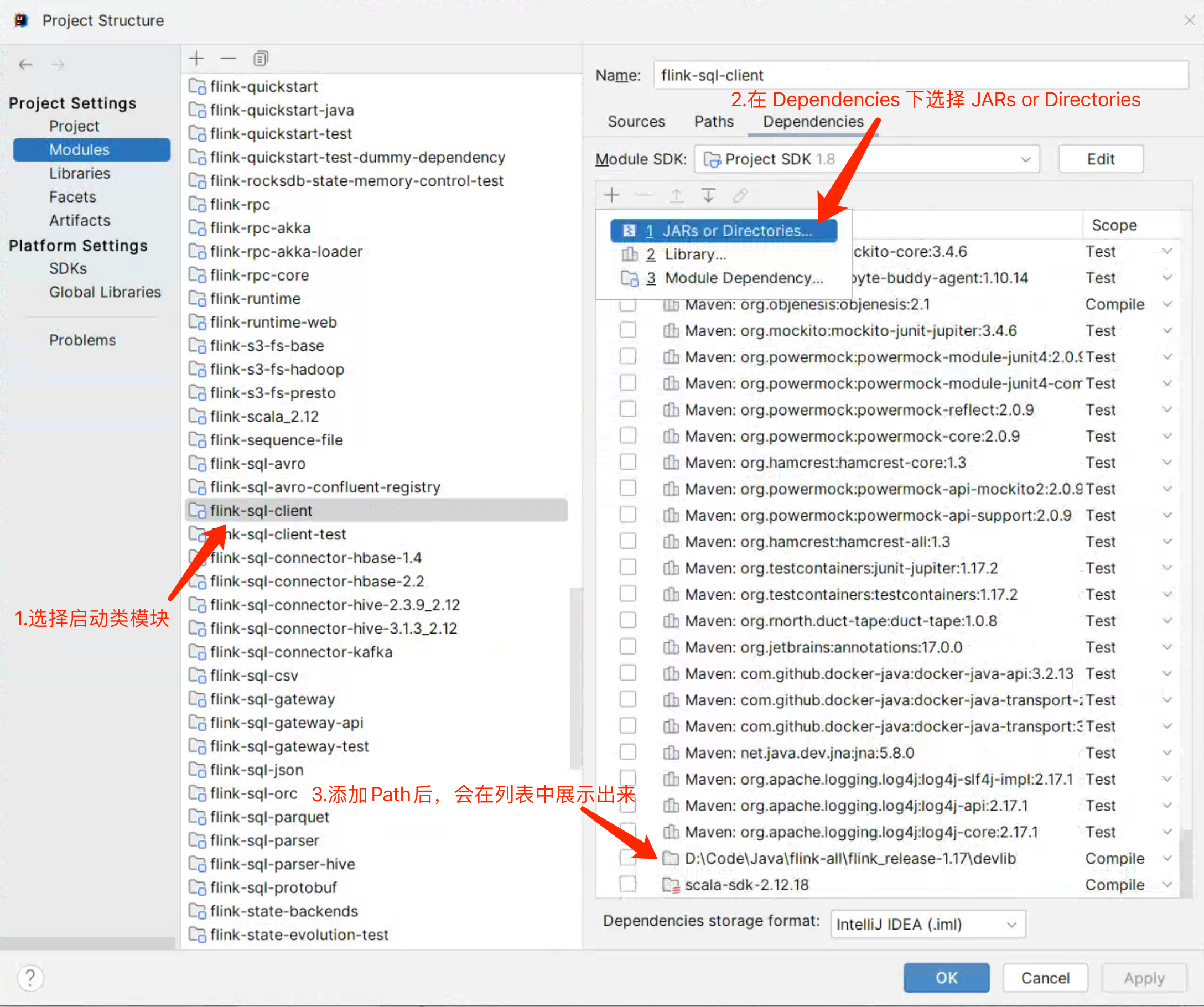Click the remove module minus icon

pyautogui.click(x=228, y=59)
